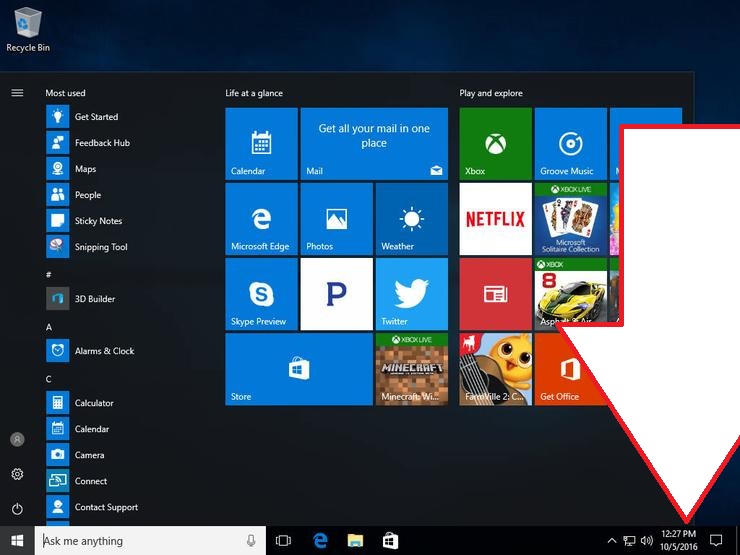Show hidden system tray icons

[612, 541]
